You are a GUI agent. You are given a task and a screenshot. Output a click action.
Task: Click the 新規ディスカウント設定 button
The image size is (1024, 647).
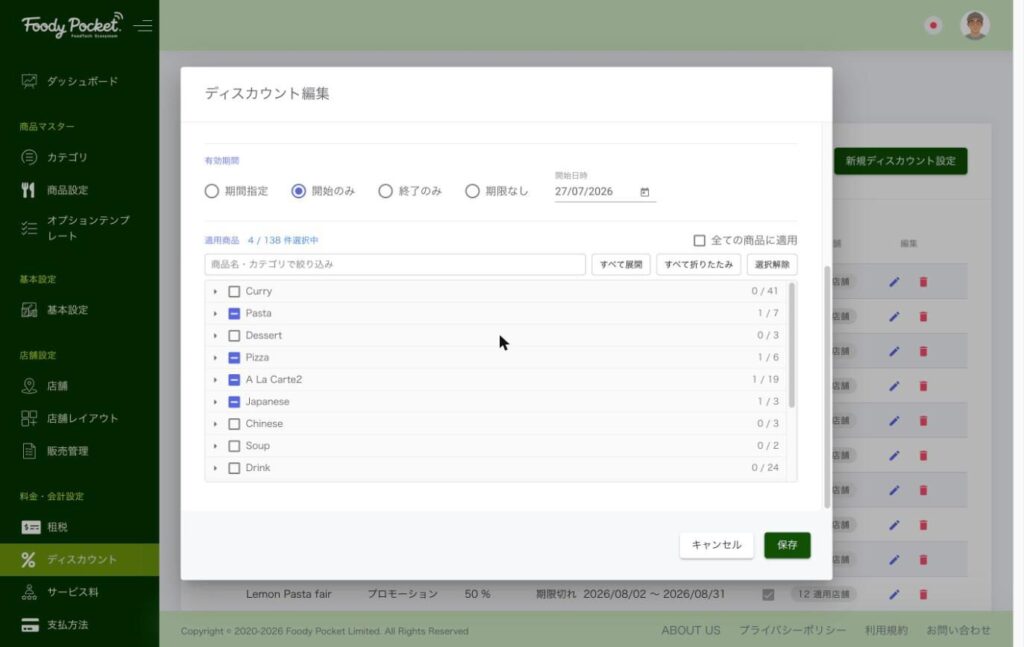[901, 161]
